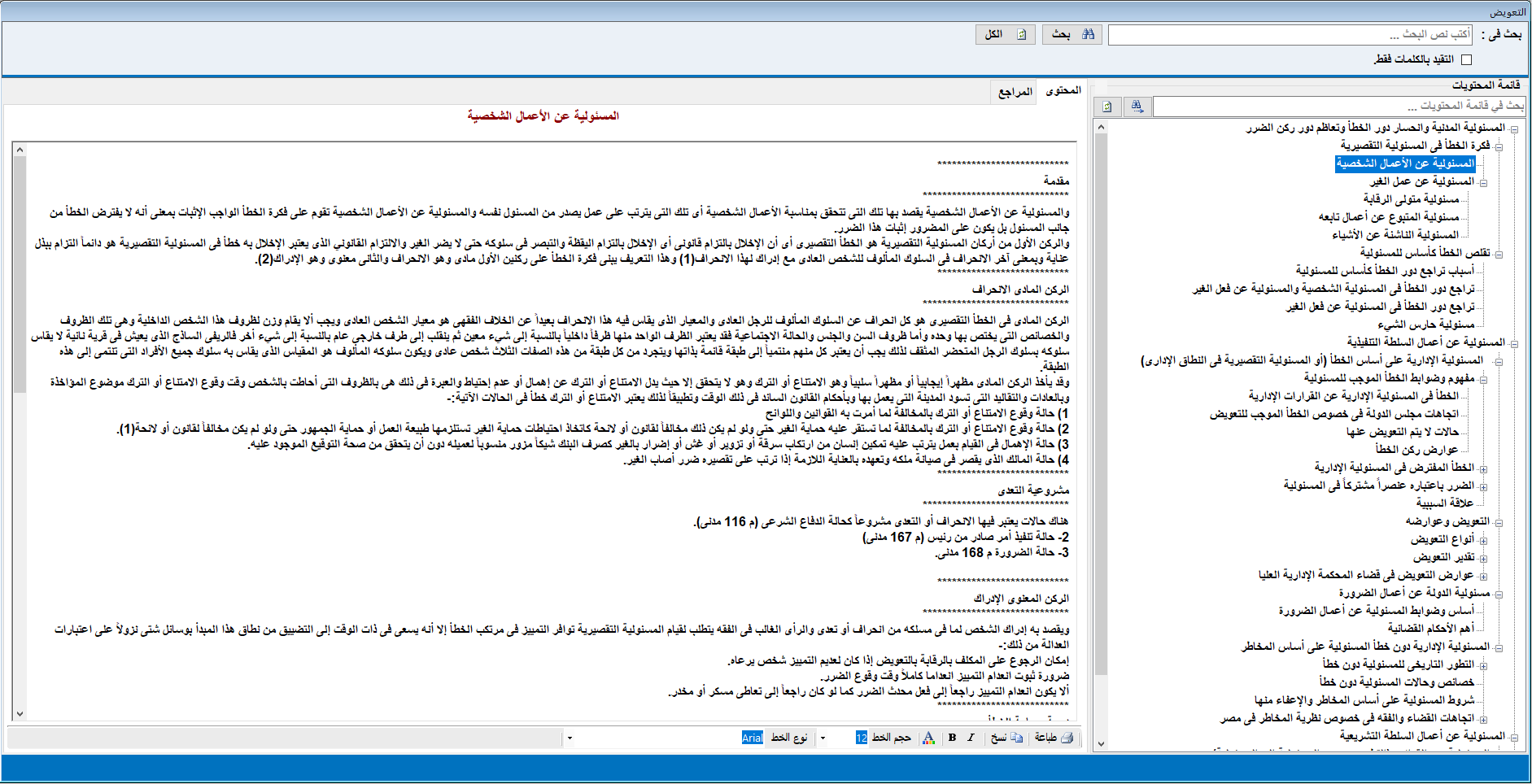Expand the الخطأ المفترض فى المسئولية الإدارية node
The image size is (1532, 784).
(1483, 468)
